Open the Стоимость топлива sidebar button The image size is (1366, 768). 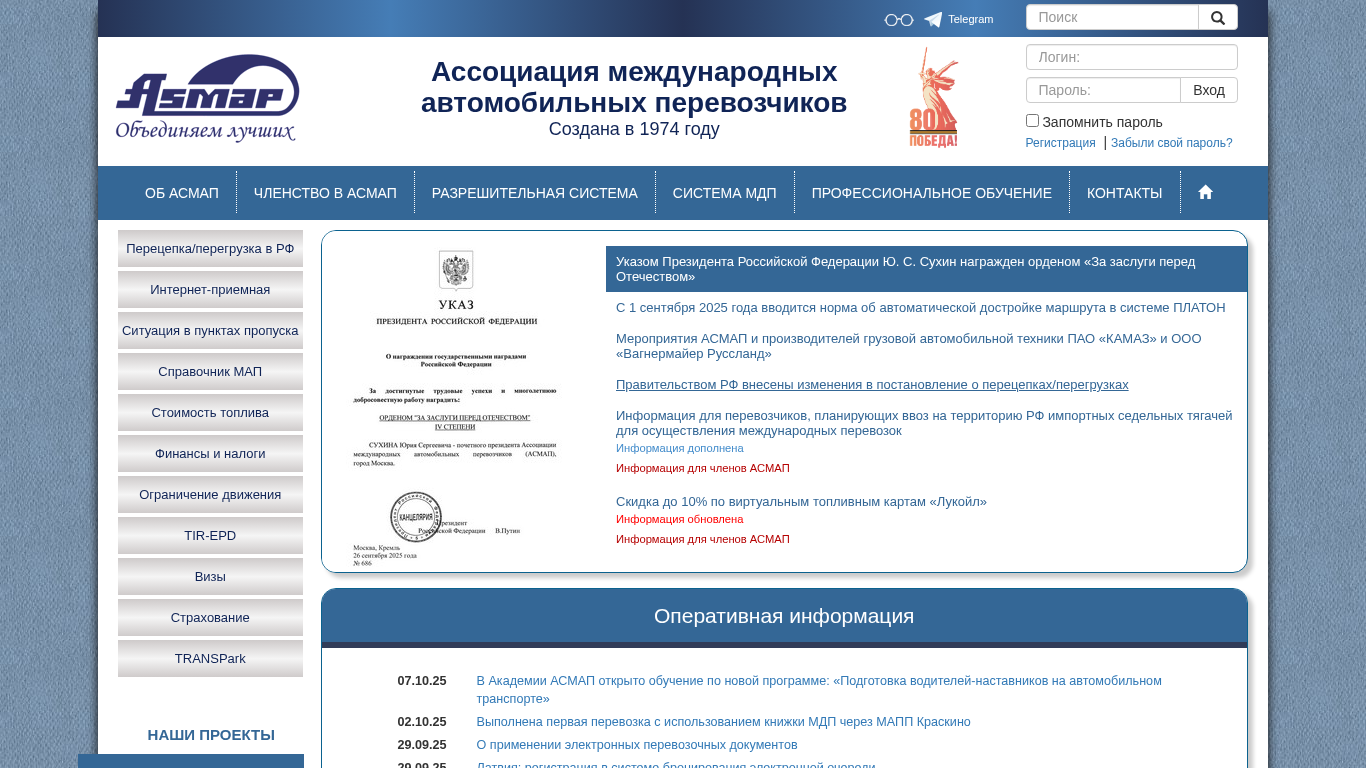[210, 412]
